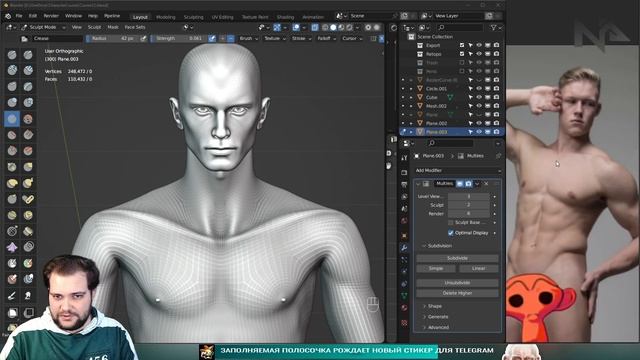
Task: Enable the Sculpt Base Mesh checkbox
Action: [x=451, y=222]
